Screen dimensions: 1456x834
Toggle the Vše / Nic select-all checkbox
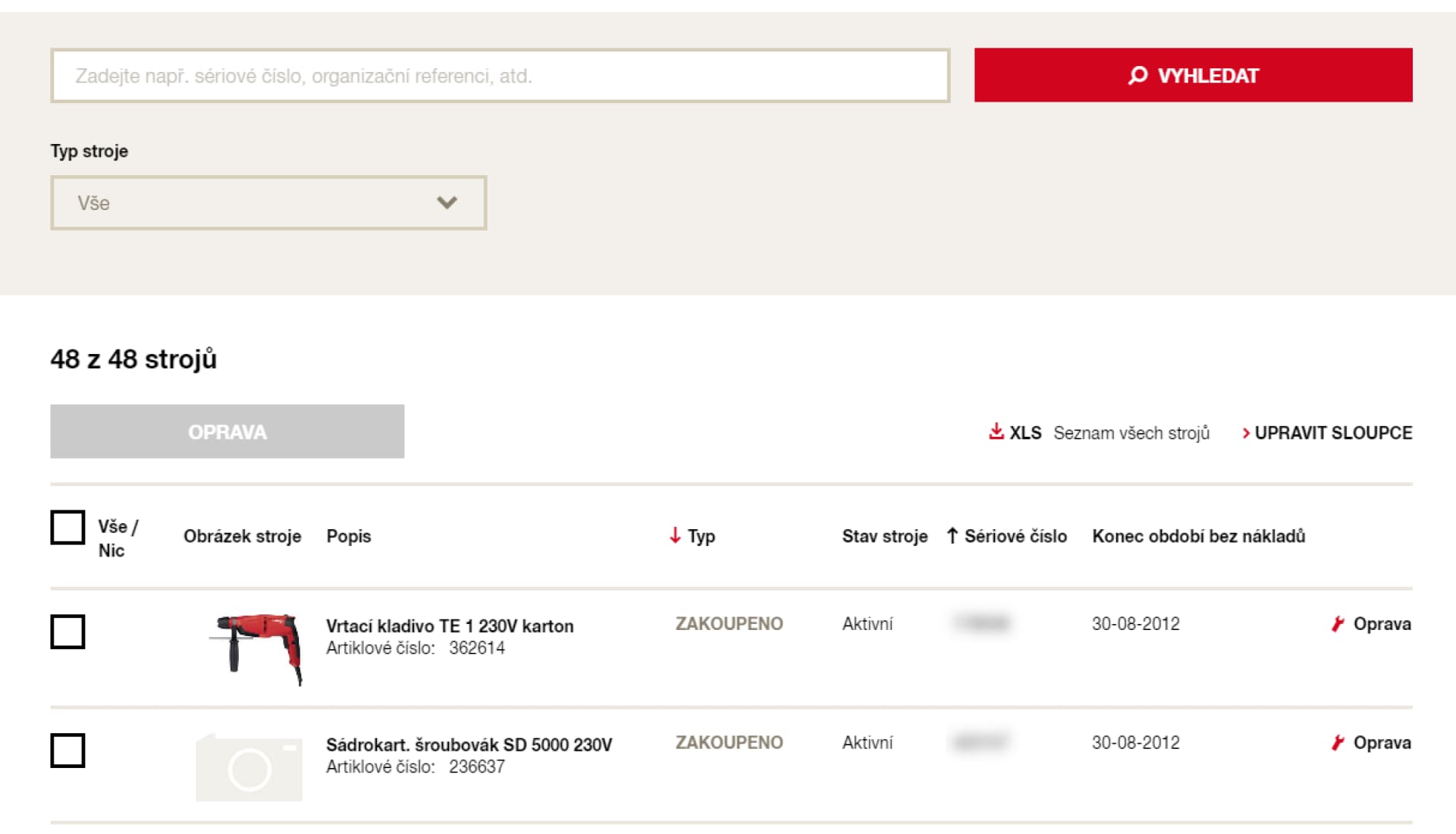pos(67,527)
